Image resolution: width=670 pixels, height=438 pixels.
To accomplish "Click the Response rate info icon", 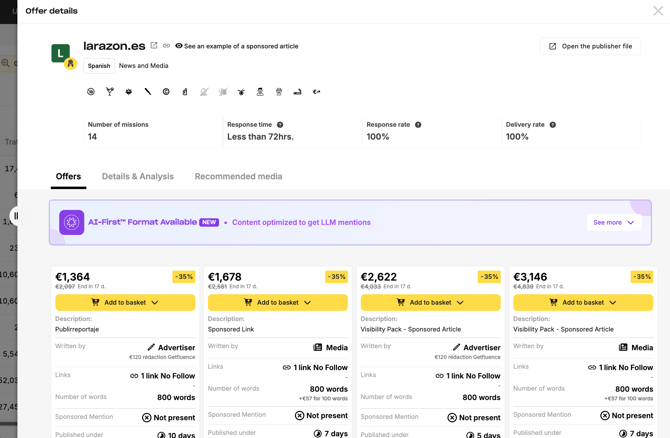I will 418,125.
